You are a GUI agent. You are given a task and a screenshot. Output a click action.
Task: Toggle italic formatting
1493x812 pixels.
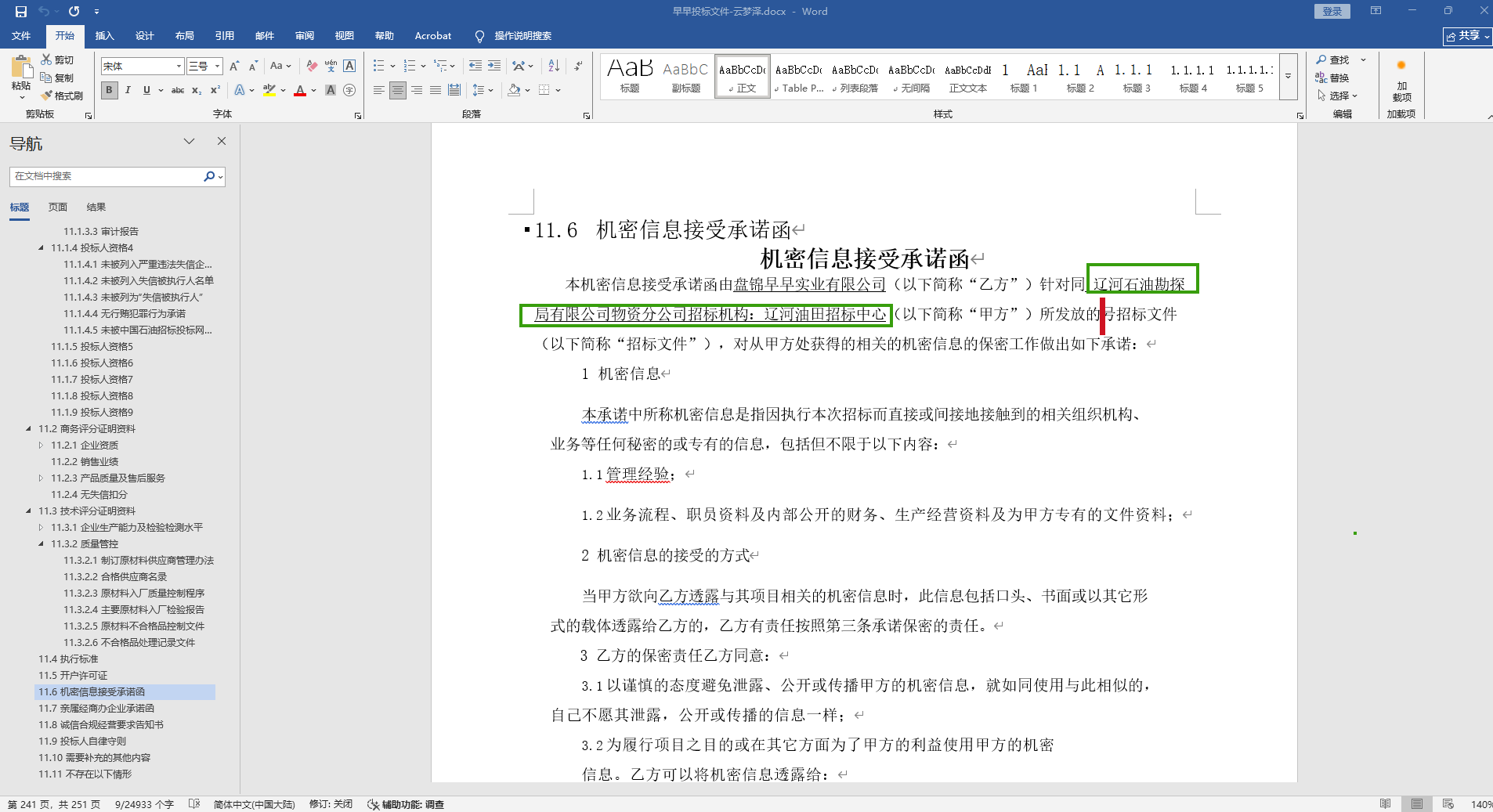pos(128,90)
